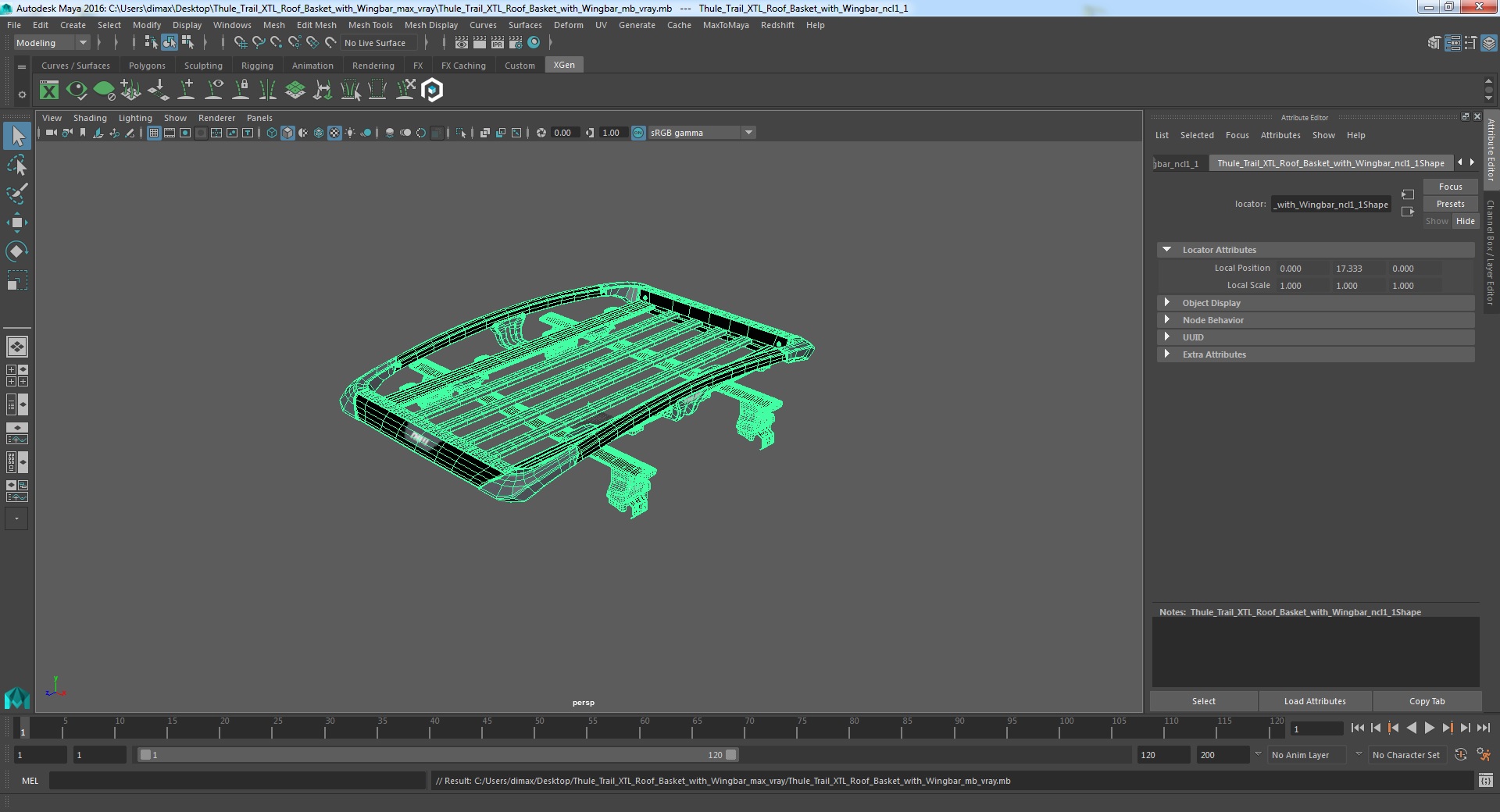Image resolution: width=1500 pixels, height=812 pixels.
Task: Click the Hide button
Action: click(1466, 221)
